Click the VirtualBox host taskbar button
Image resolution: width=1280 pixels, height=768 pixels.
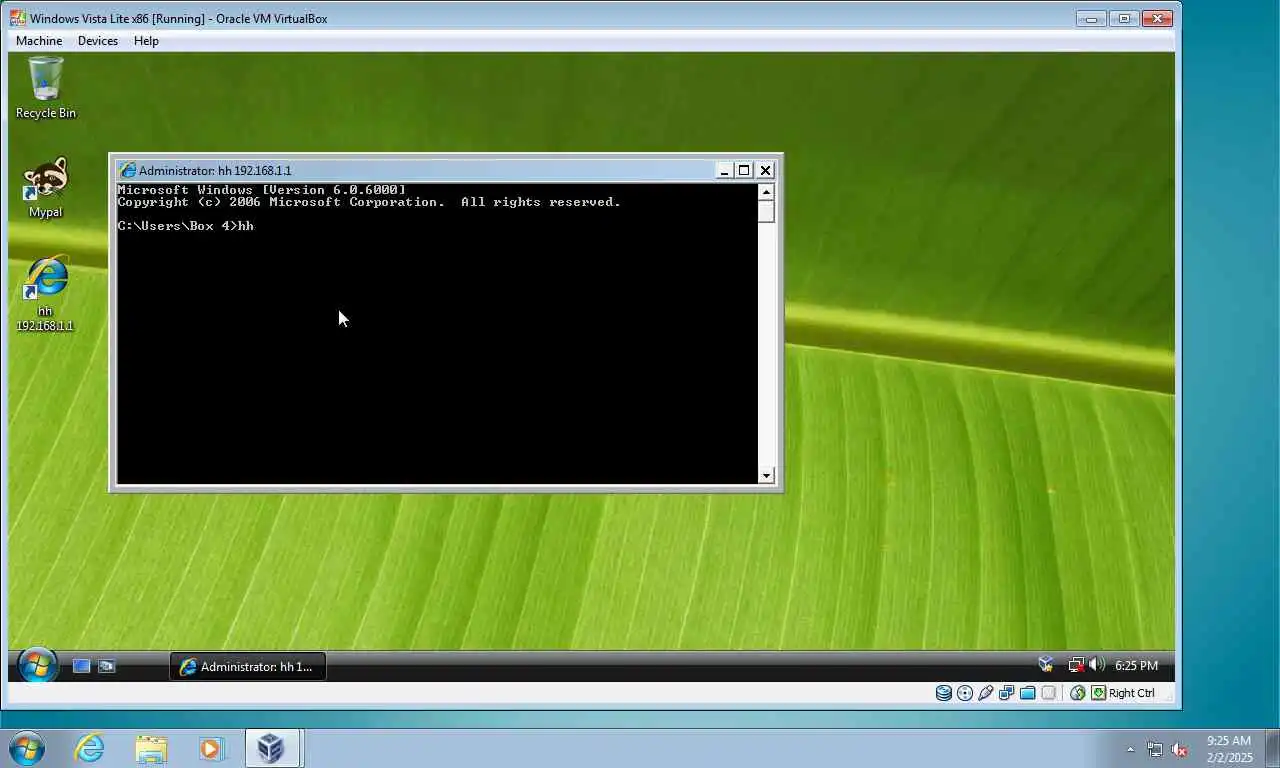(272, 748)
